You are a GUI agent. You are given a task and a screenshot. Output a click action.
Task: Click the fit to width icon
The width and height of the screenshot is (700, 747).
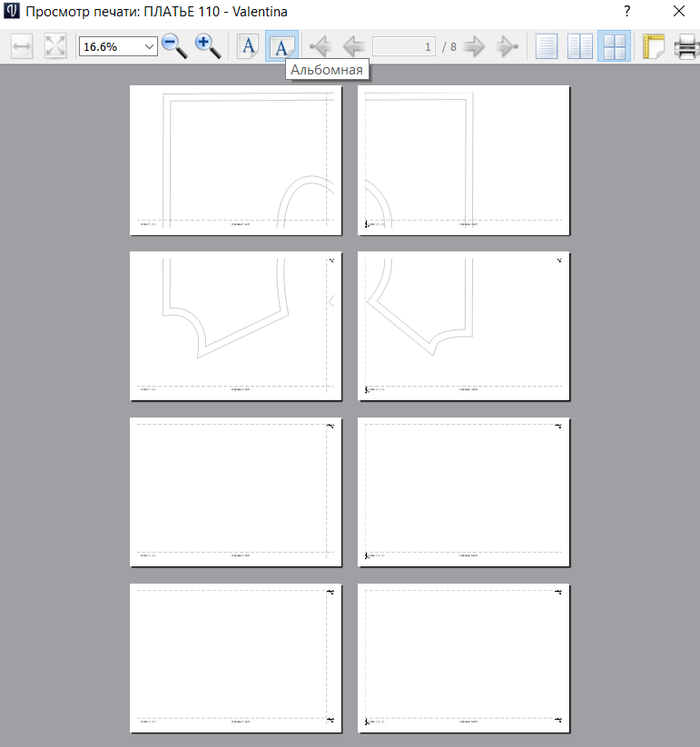click(22, 47)
